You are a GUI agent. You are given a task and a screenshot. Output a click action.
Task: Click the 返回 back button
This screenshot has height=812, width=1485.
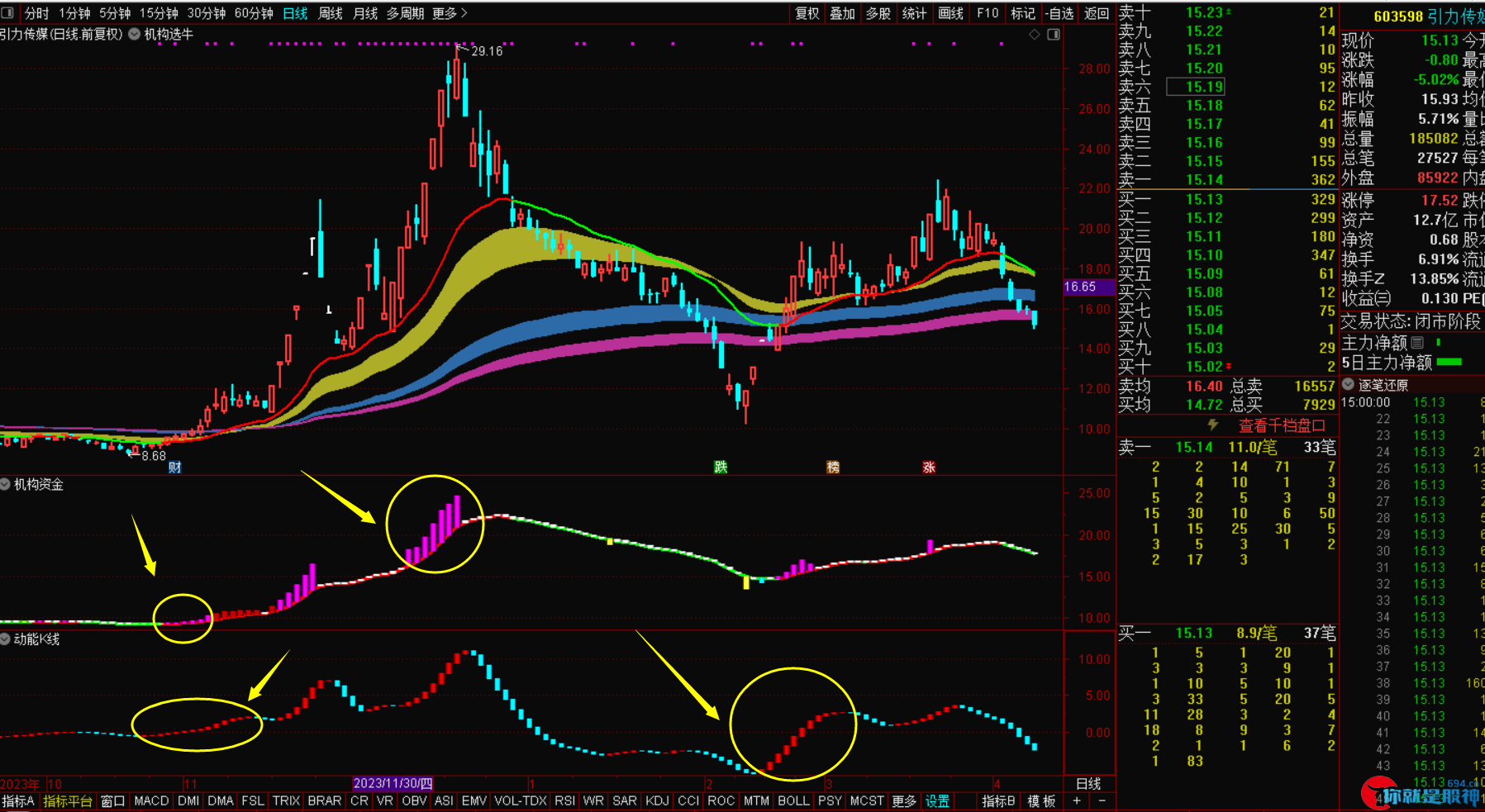click(1097, 12)
